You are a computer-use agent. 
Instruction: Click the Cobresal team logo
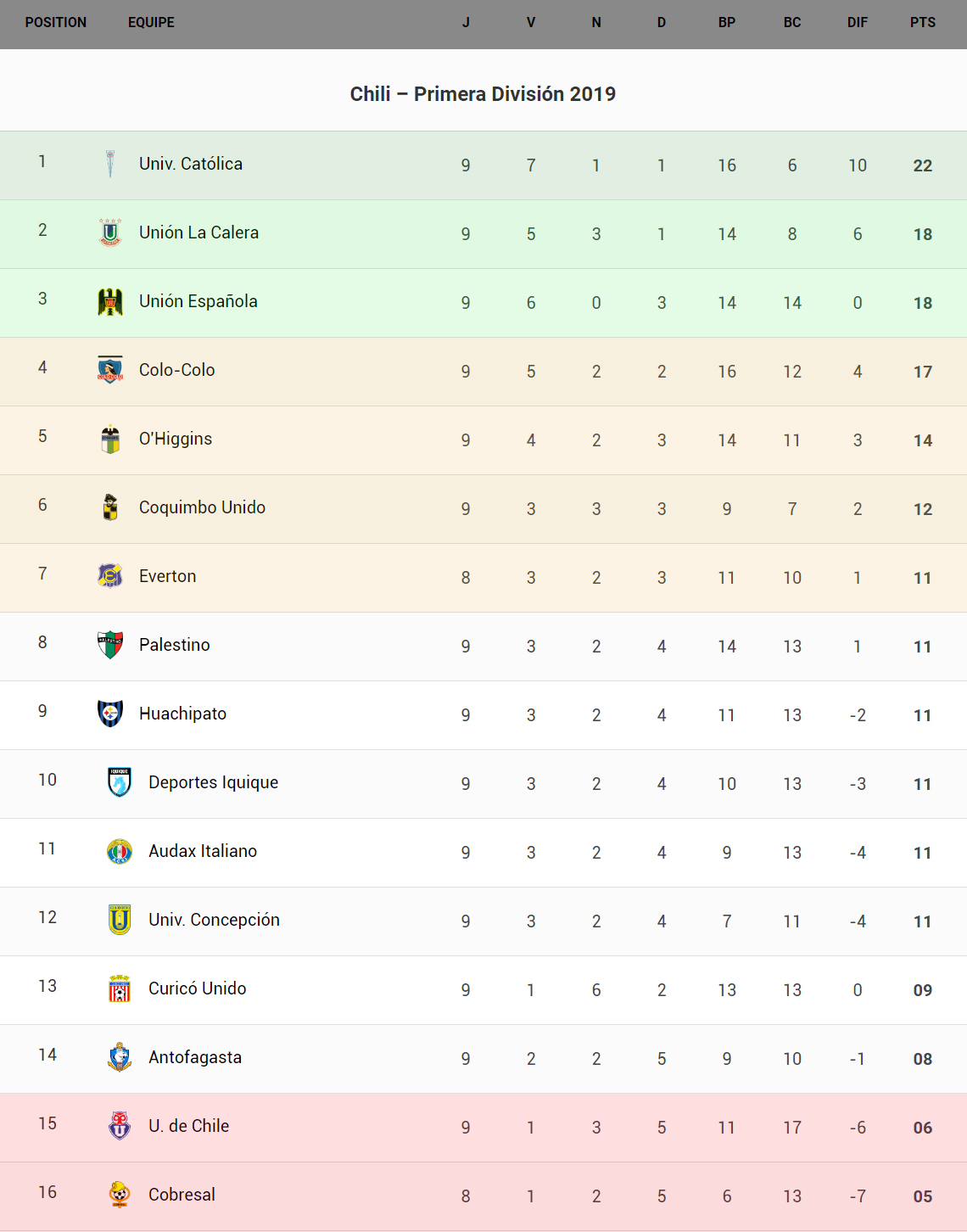120,1195
